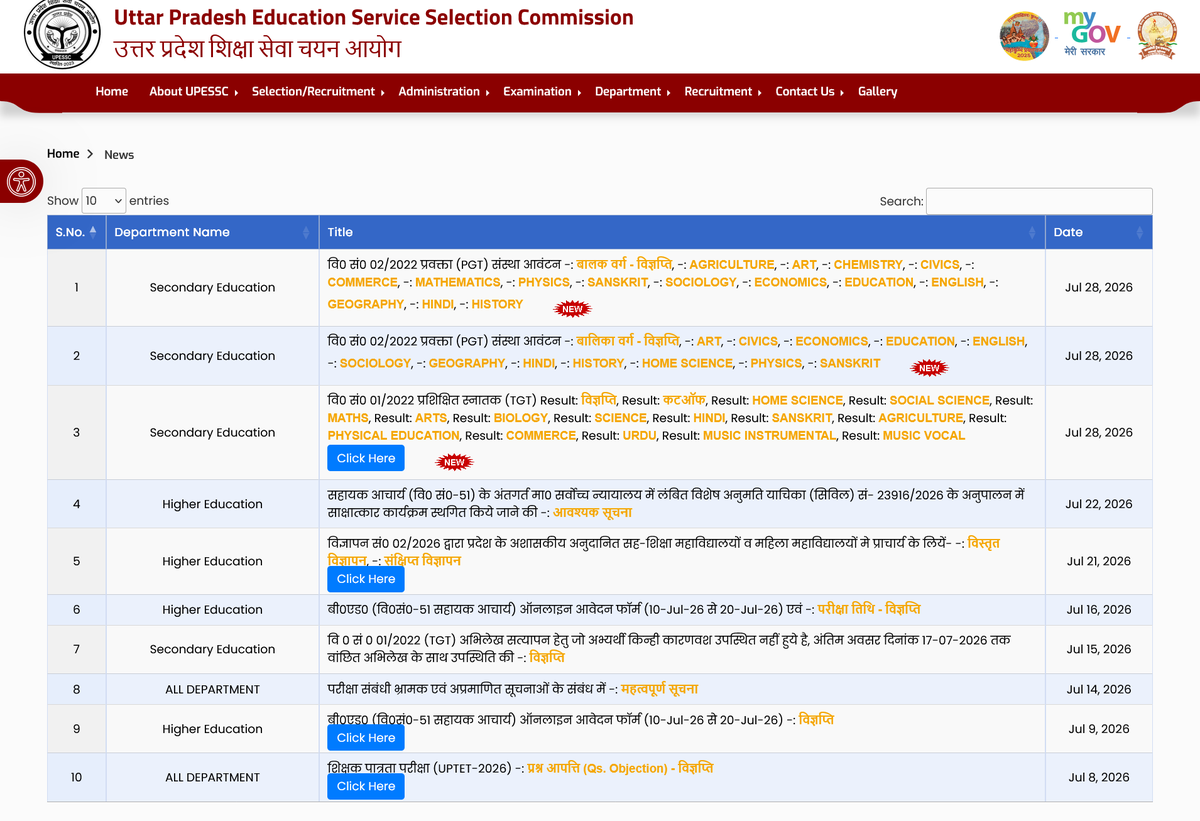Click Here button in UPTET-2026 row
Image resolution: width=1200 pixels, height=821 pixels.
coord(366,786)
